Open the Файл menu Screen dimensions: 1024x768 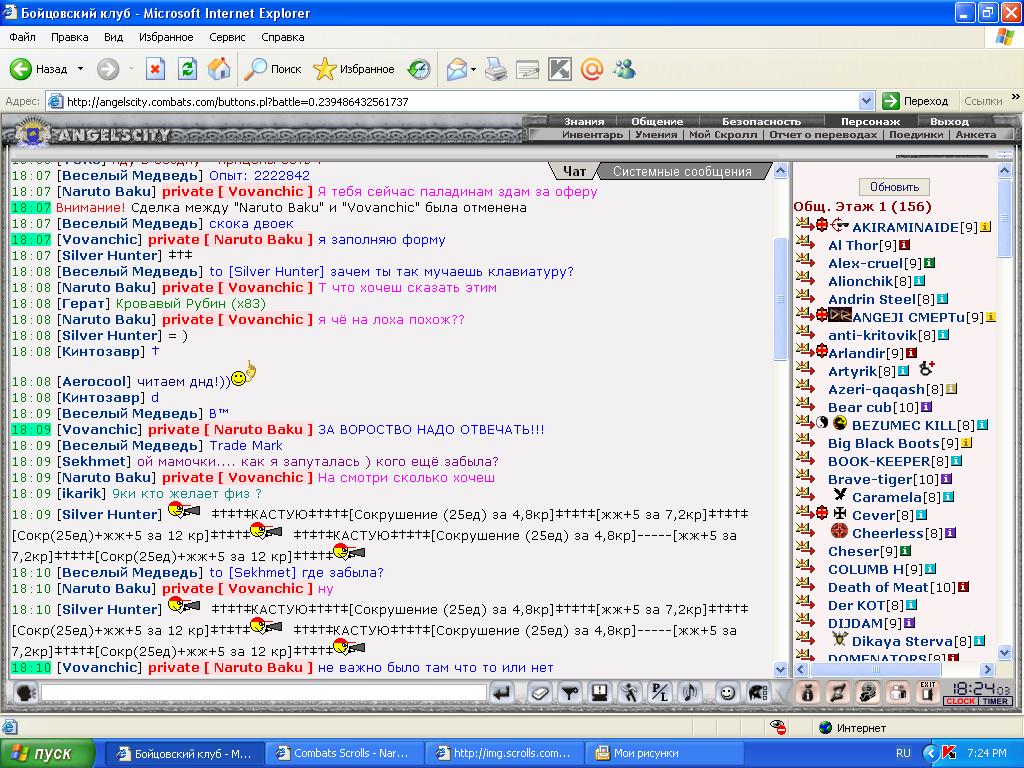pyautogui.click(x=22, y=37)
